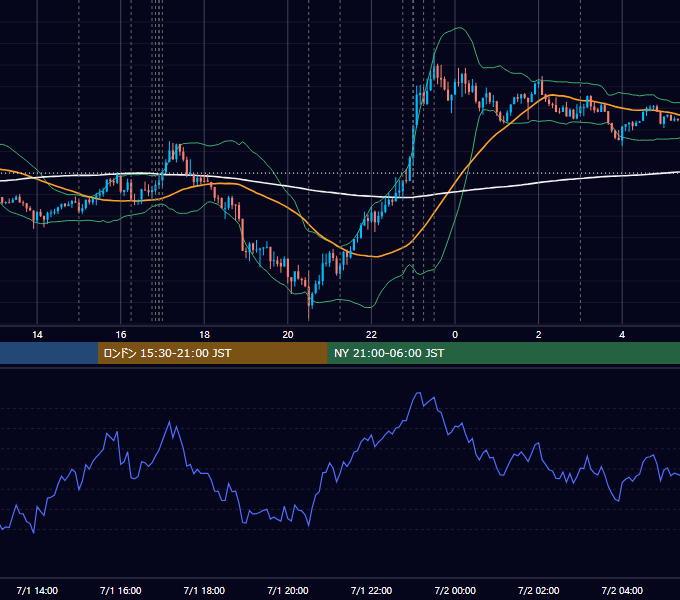Screen dimensions: 680x600
Task: Click the hour 22 axis label
Action: pyautogui.click(x=371, y=335)
